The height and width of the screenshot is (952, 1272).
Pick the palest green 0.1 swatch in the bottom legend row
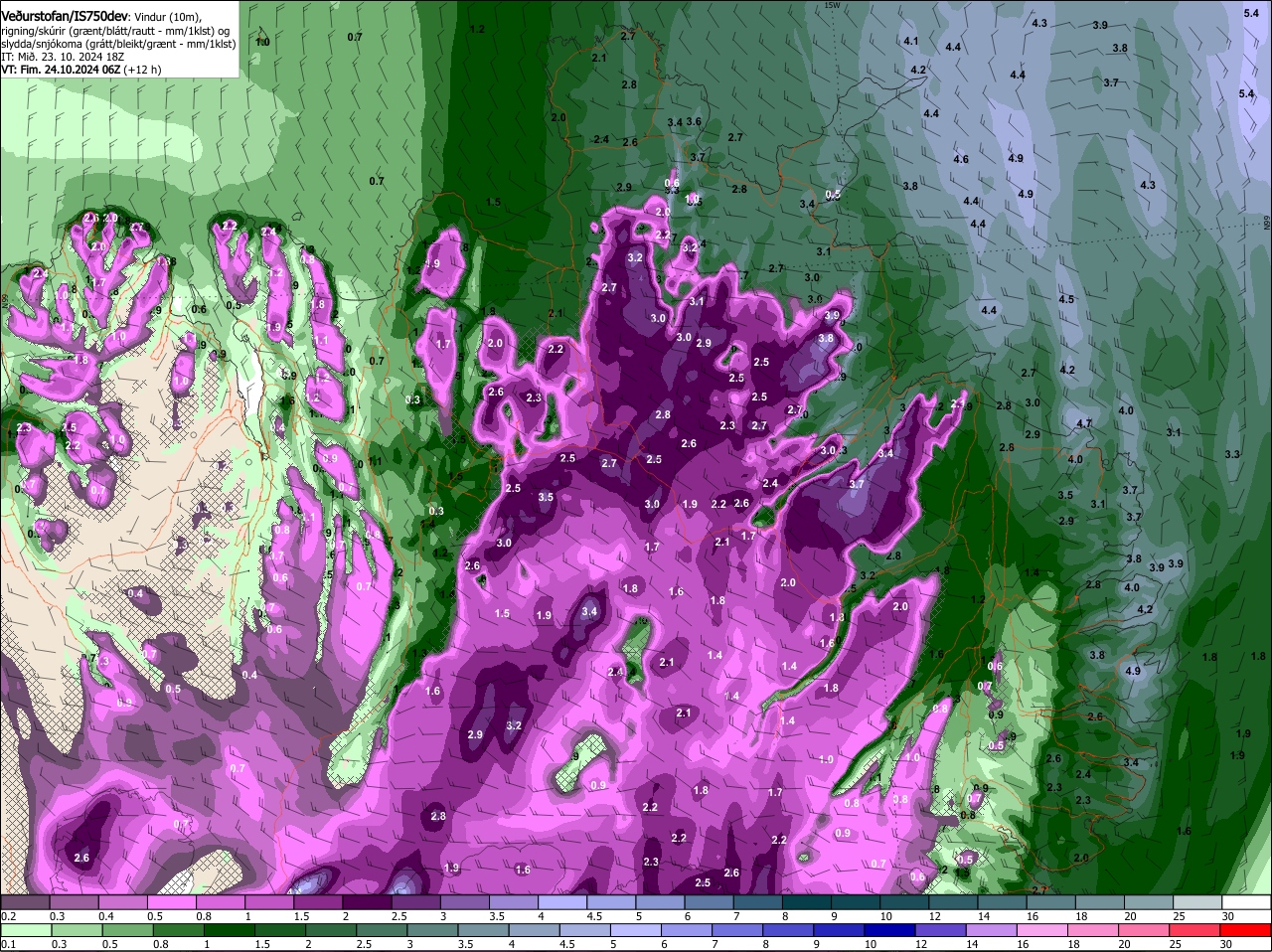(25, 930)
